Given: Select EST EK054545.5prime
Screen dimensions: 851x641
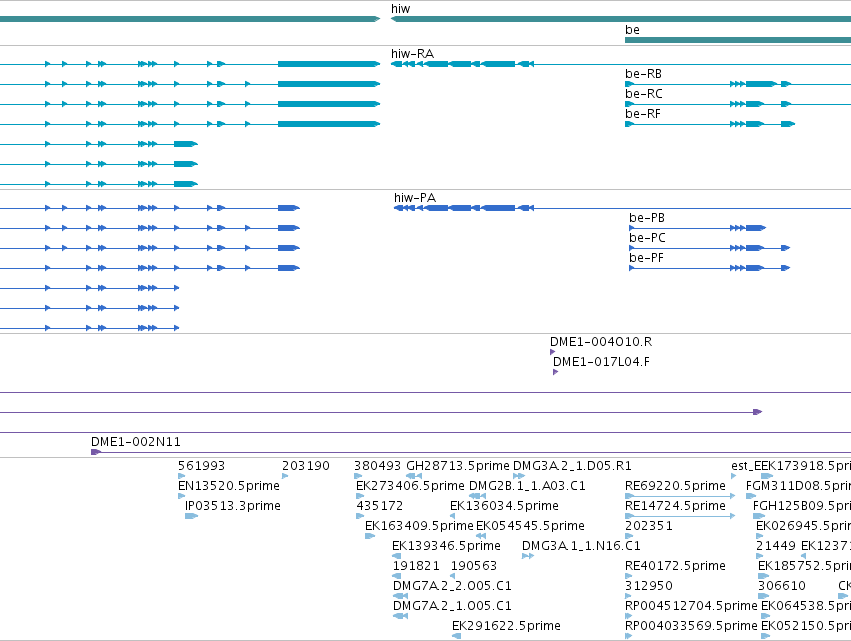Looking at the screenshot, I should tap(530, 526).
